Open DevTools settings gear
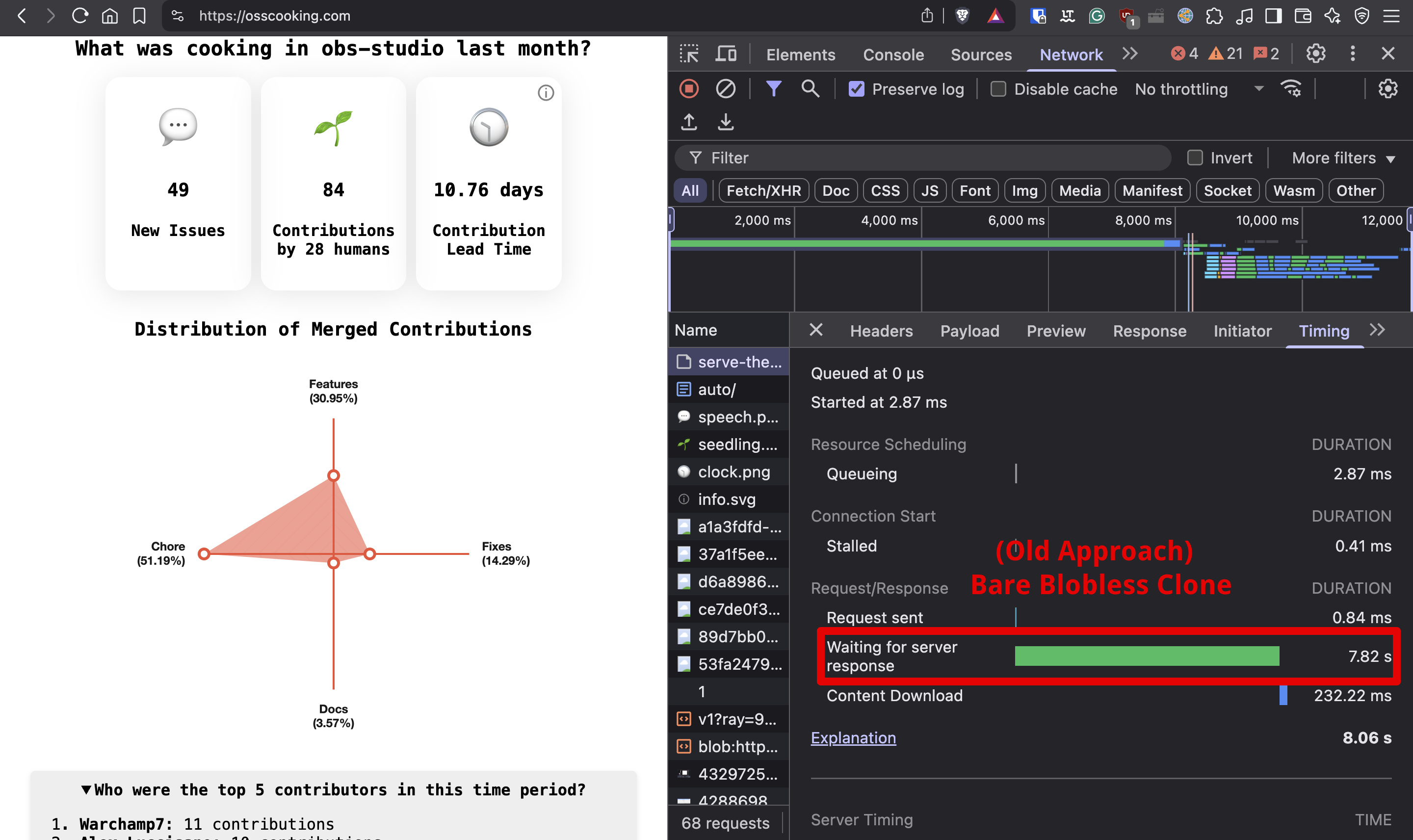 click(1316, 54)
